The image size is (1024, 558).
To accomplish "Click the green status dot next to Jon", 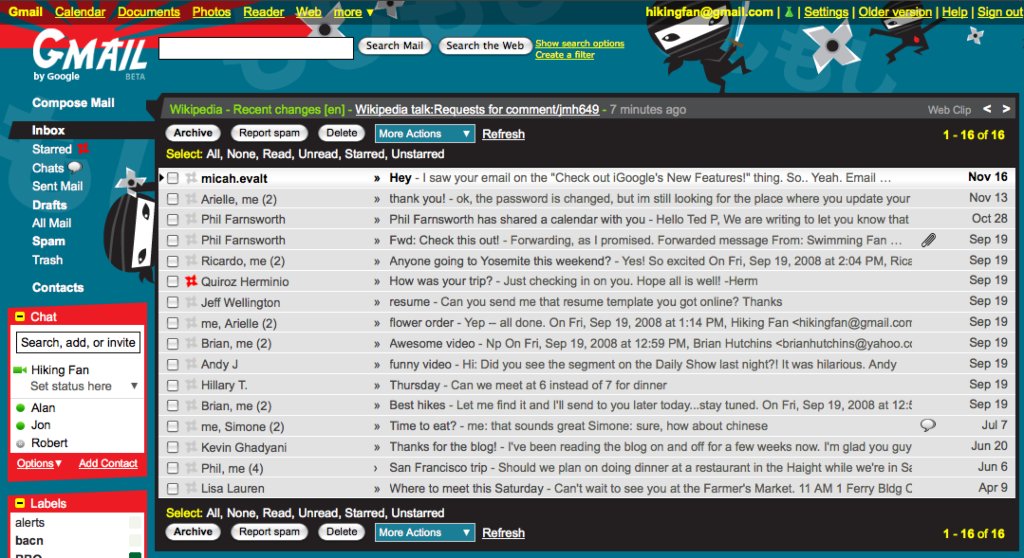I will pos(20,425).
